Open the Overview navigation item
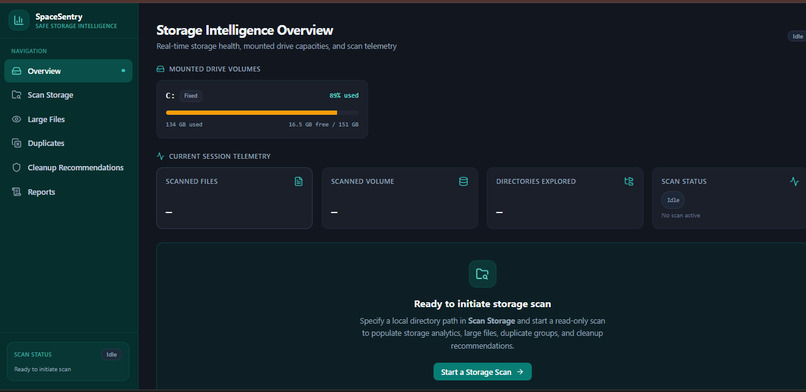Viewport: 806px width, 392px height. (68, 71)
